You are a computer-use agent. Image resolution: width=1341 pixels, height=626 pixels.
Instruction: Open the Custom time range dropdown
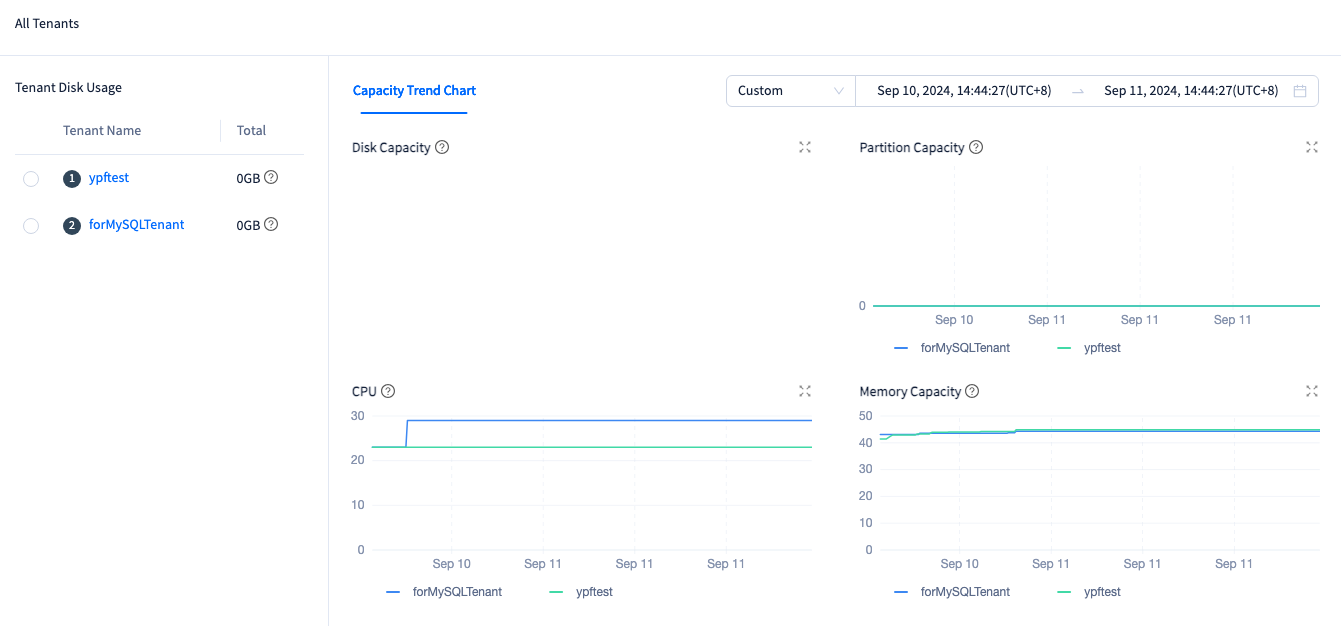point(790,91)
